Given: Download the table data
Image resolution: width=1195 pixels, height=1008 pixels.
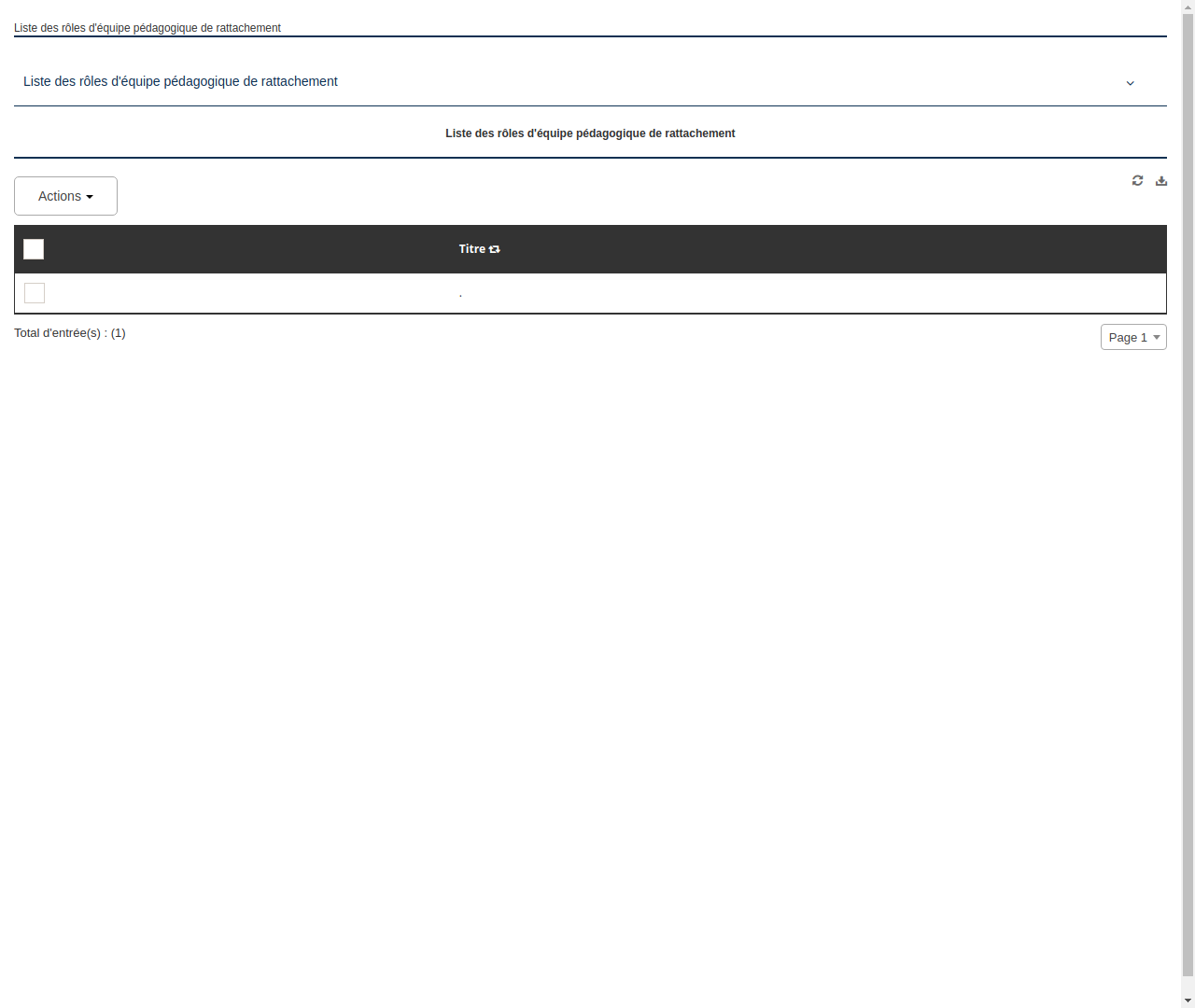Looking at the screenshot, I should point(1160,180).
